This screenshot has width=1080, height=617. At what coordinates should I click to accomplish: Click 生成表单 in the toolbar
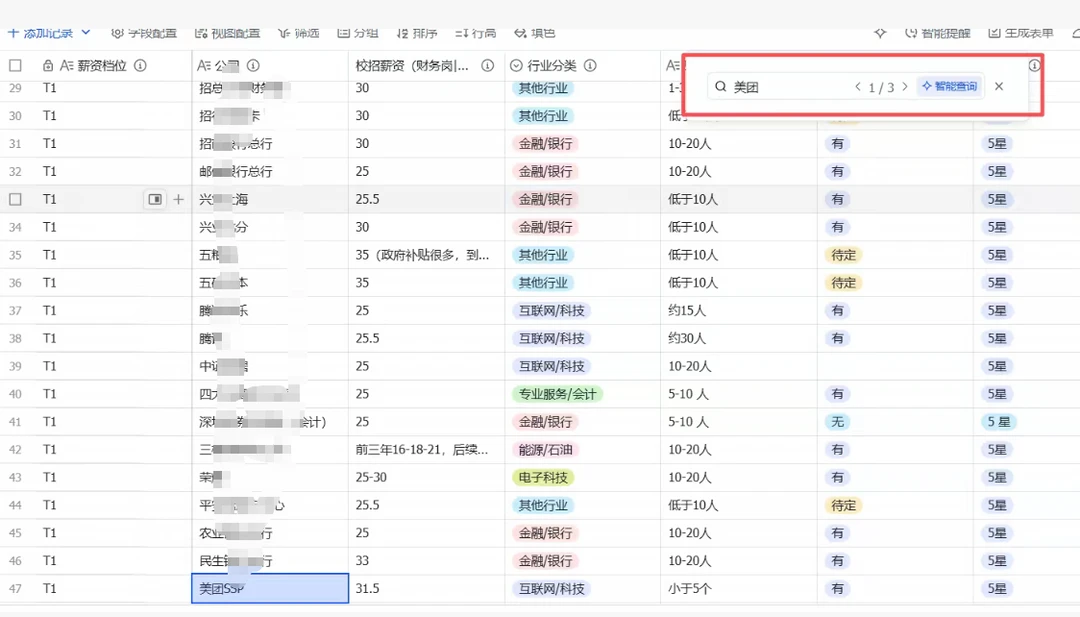(x=1021, y=33)
